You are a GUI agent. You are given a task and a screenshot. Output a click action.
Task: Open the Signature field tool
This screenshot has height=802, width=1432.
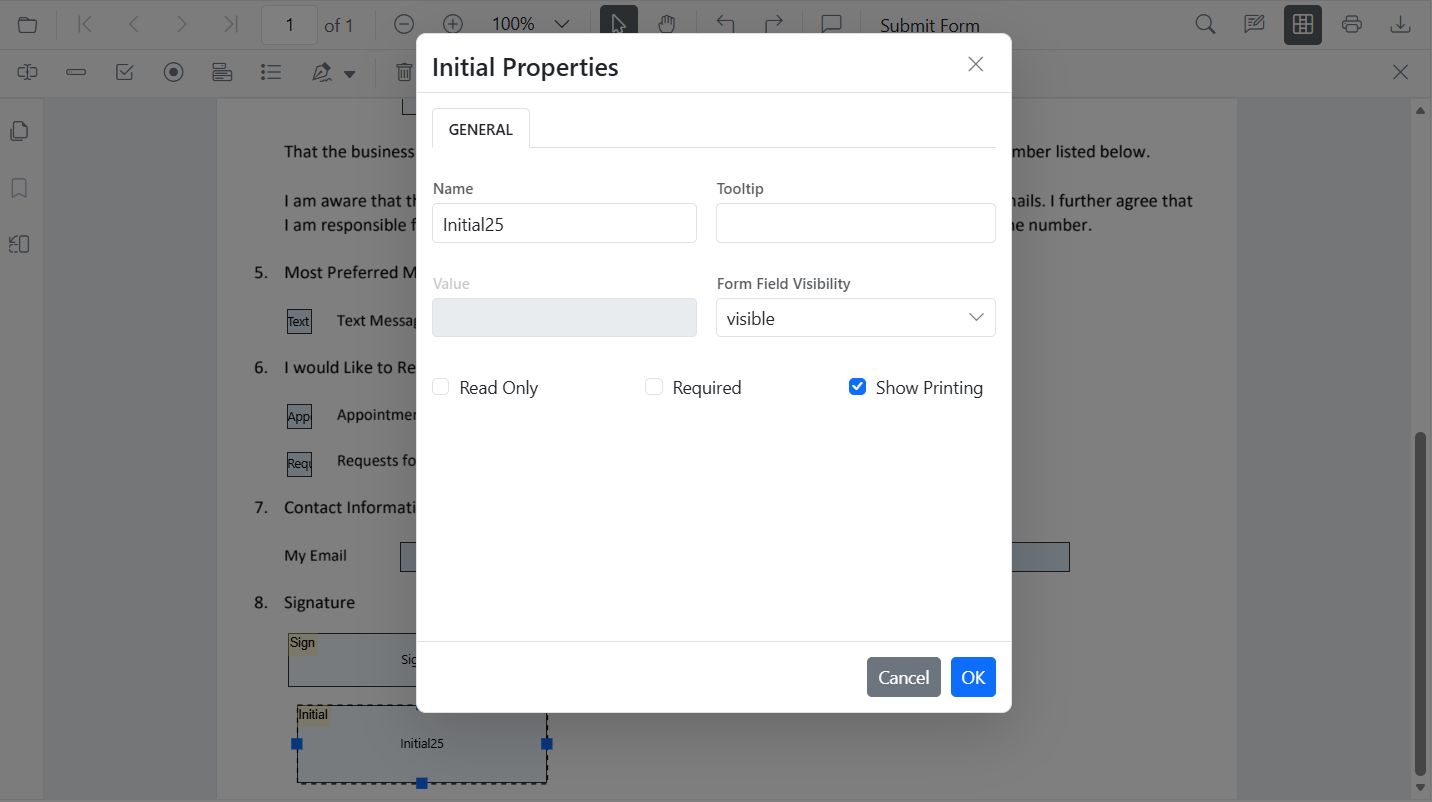point(320,71)
